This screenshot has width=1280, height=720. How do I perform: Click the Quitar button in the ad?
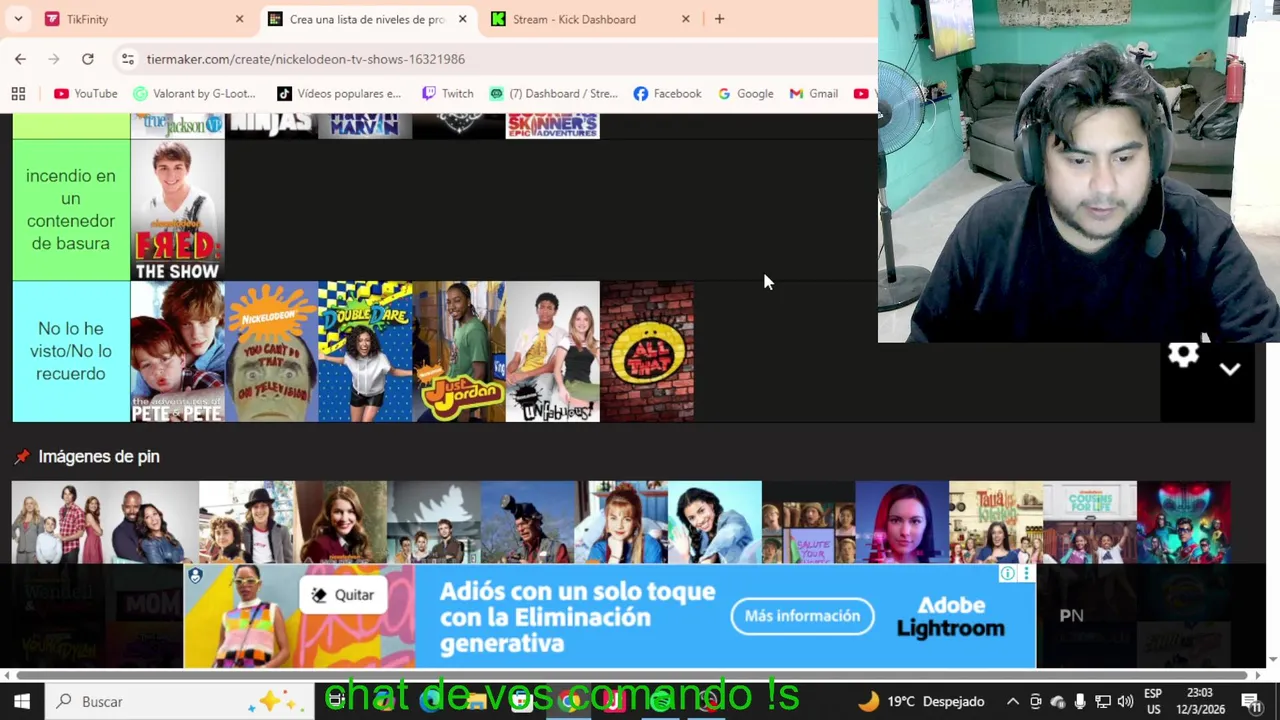343,595
